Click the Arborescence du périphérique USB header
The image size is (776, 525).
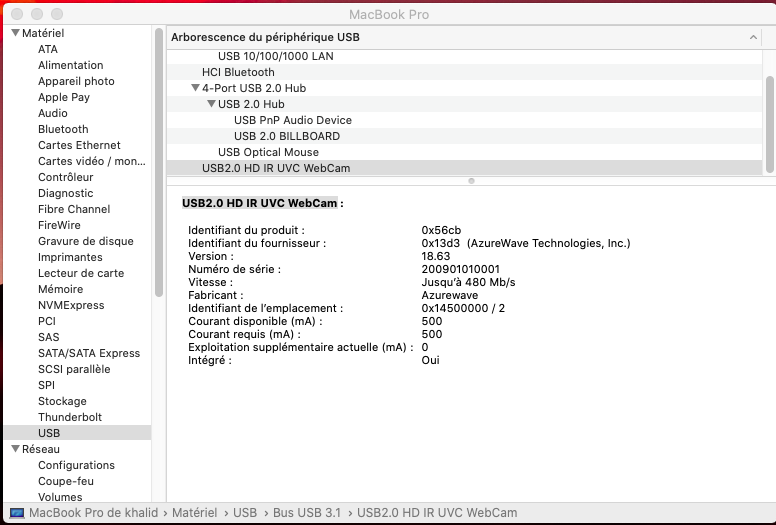coord(265,37)
